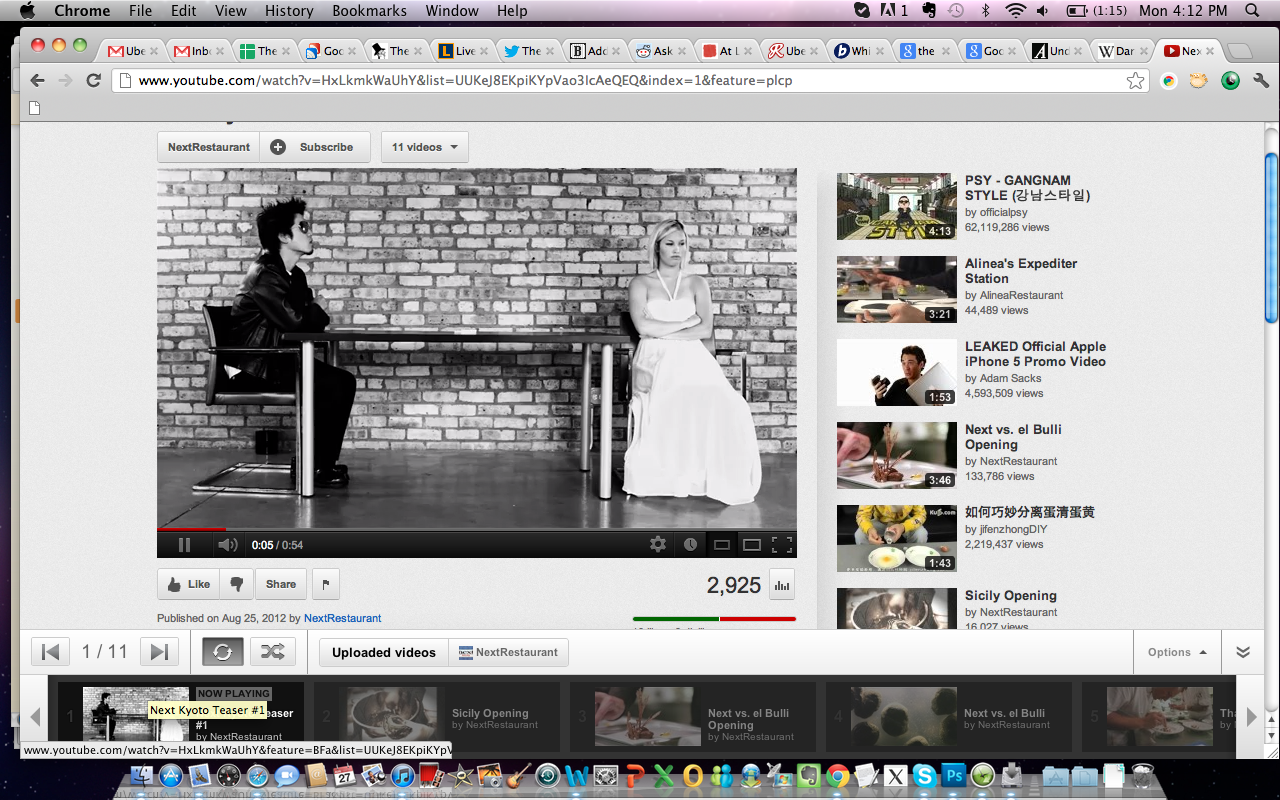Dislike the video with thumbs down

tap(237, 584)
